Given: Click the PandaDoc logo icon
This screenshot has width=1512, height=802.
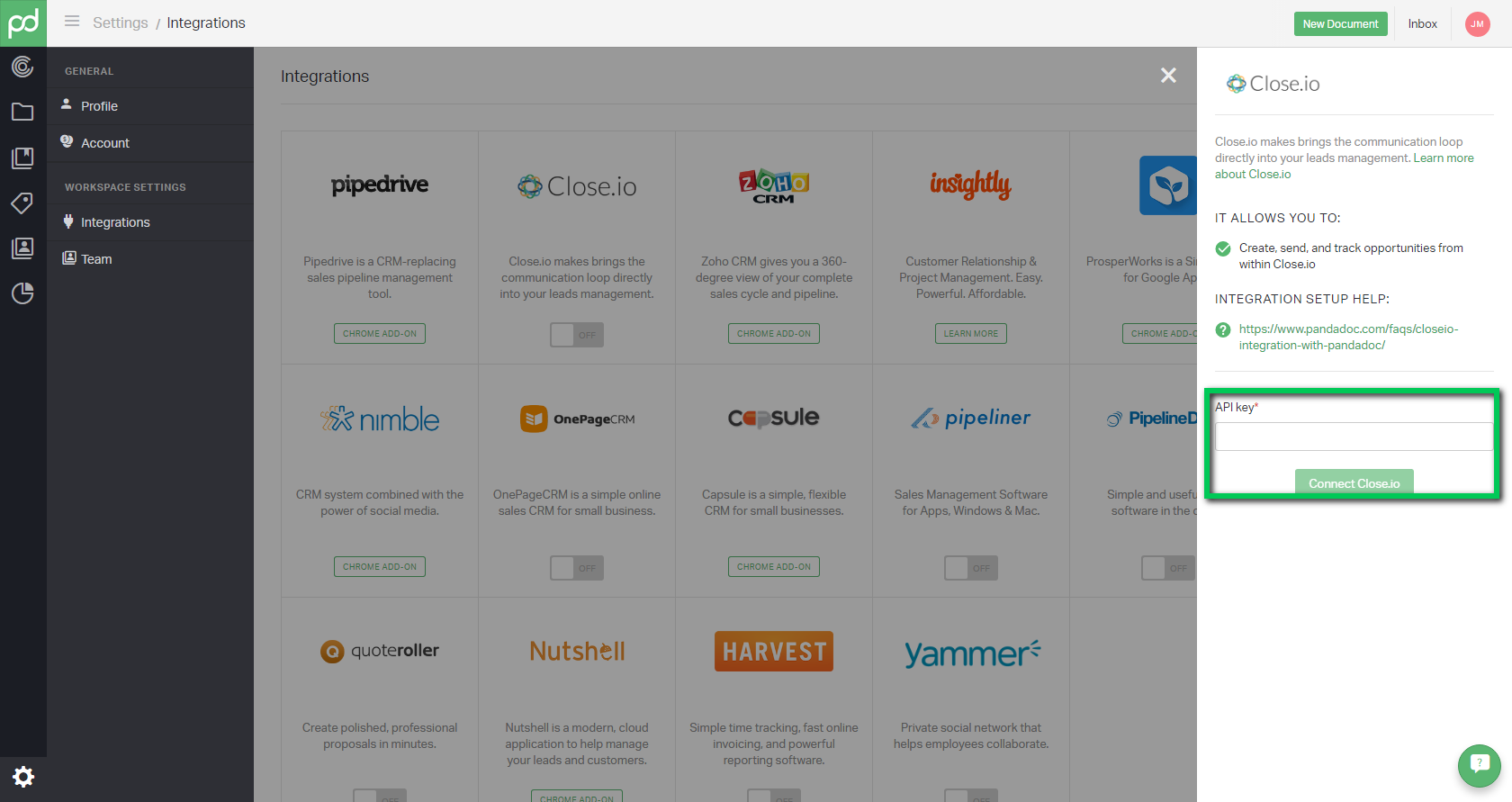Looking at the screenshot, I should [x=23, y=23].
